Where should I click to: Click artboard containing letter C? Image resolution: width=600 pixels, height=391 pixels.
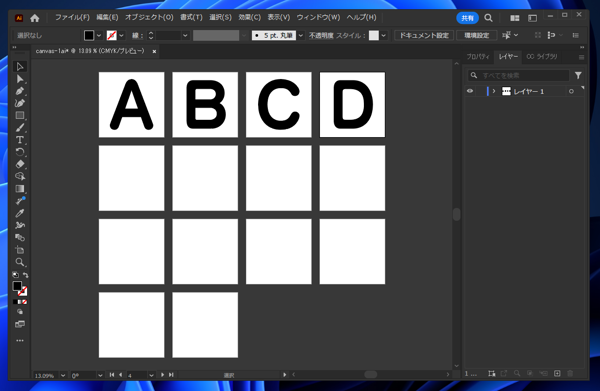click(279, 104)
